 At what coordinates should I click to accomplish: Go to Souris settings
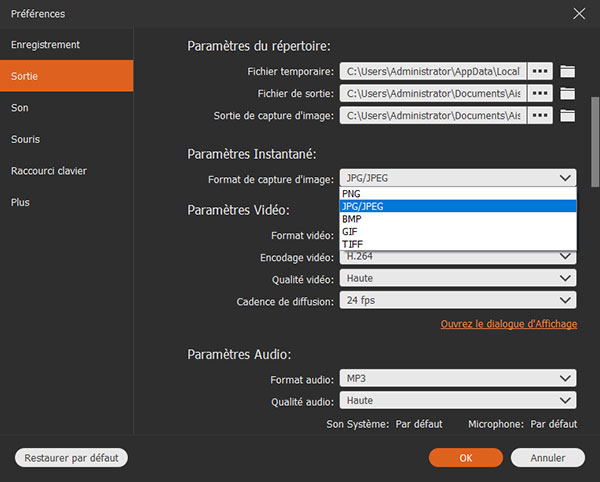tap(67, 139)
